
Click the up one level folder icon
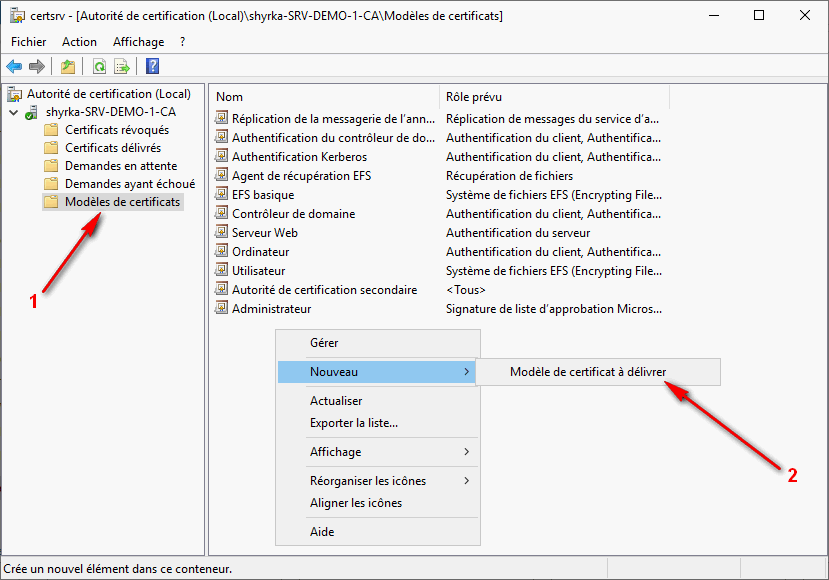point(67,67)
